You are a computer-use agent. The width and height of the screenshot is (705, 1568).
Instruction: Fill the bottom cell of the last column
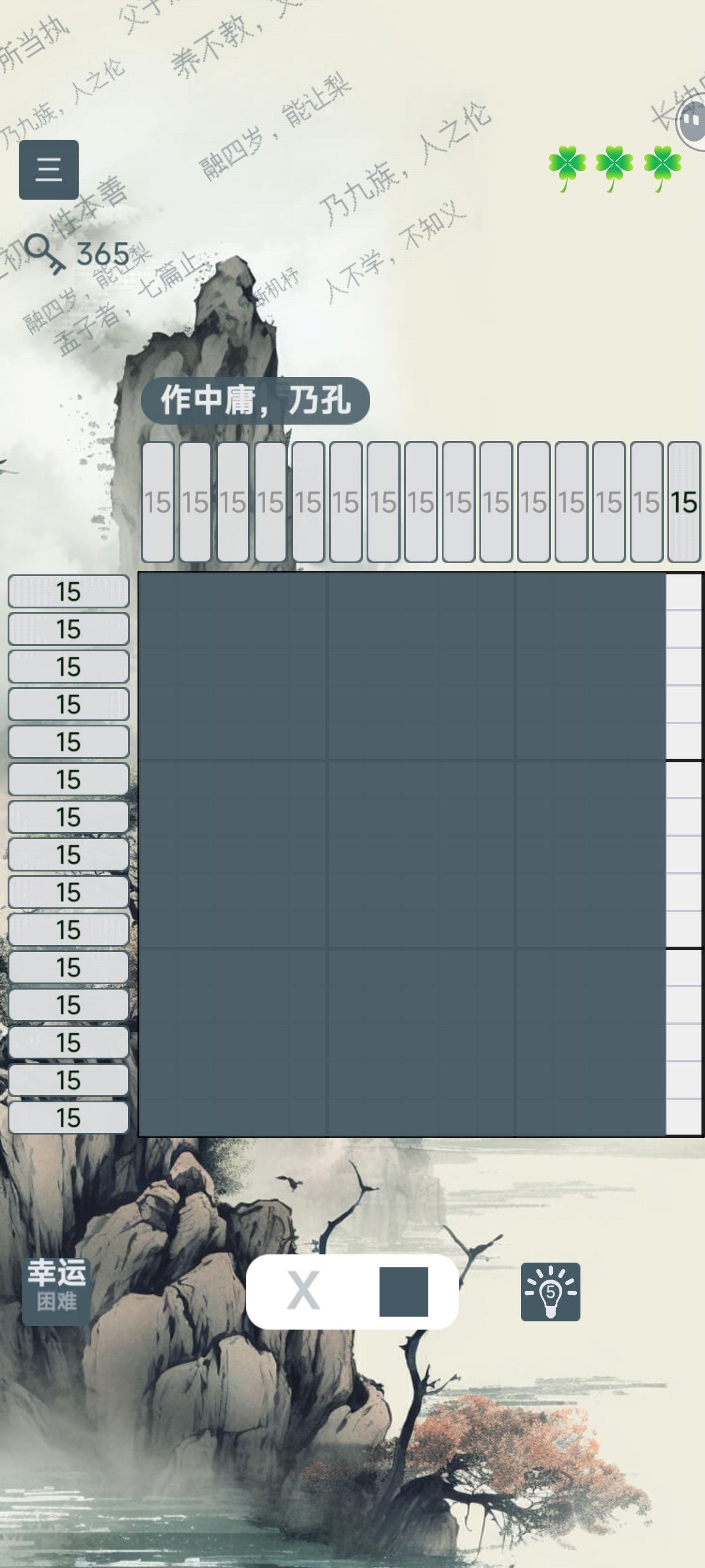point(684,1117)
